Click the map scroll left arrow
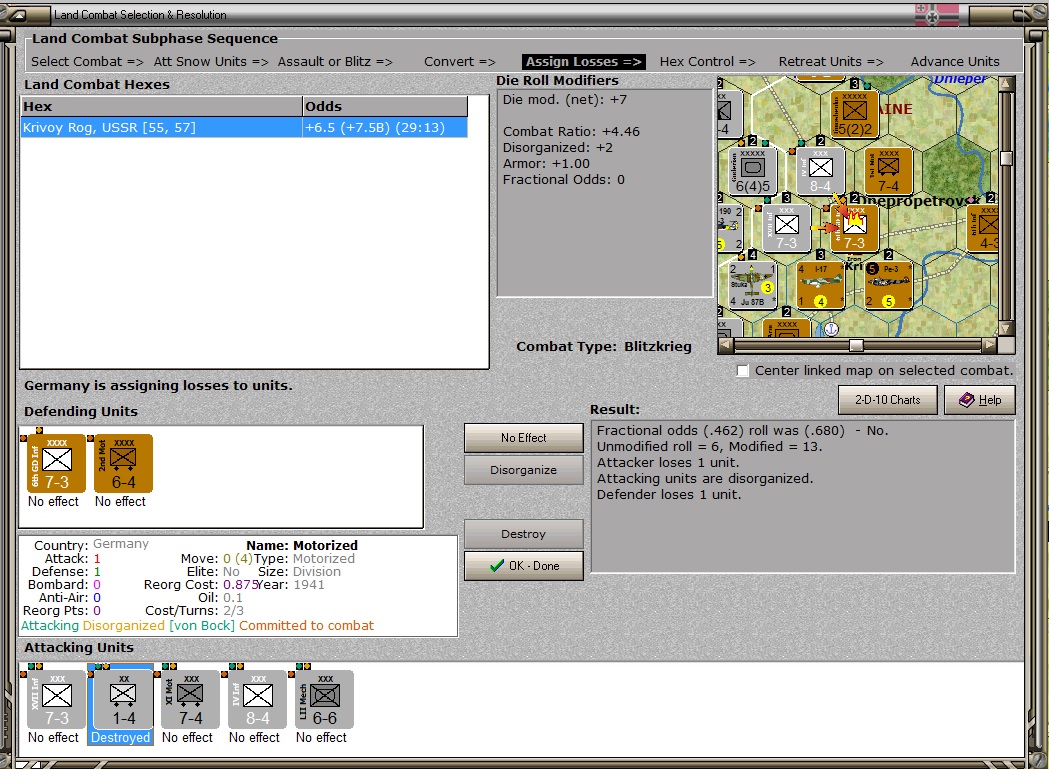The image size is (1049, 769). click(725, 345)
